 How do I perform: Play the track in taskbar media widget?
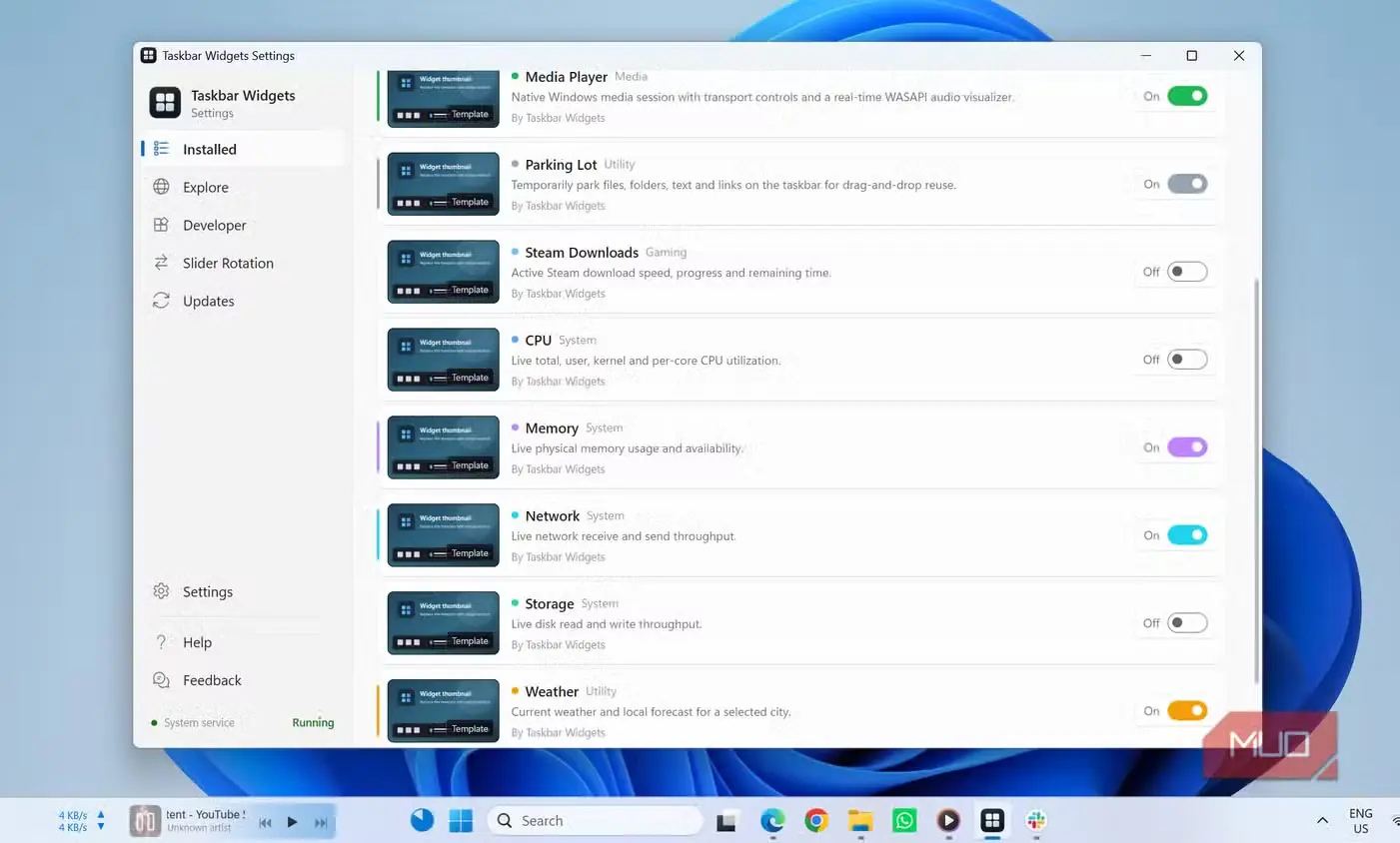[x=292, y=822]
